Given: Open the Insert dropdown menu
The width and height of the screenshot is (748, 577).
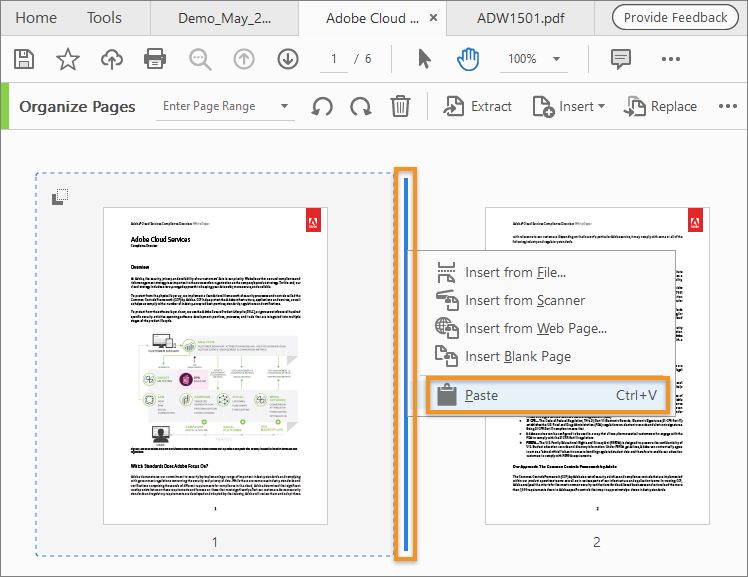Looking at the screenshot, I should pyautogui.click(x=569, y=106).
